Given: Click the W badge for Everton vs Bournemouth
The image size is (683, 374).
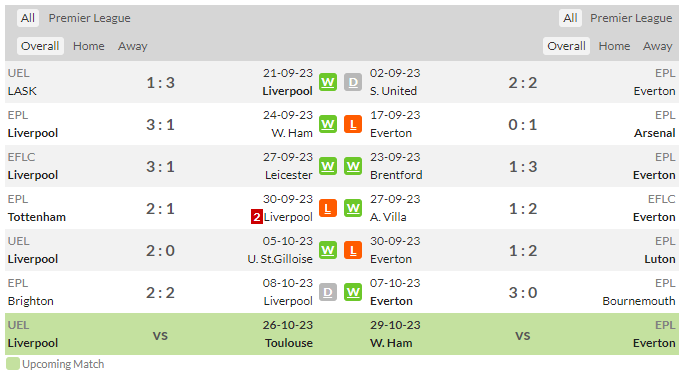Looking at the screenshot, I should coord(353,293).
